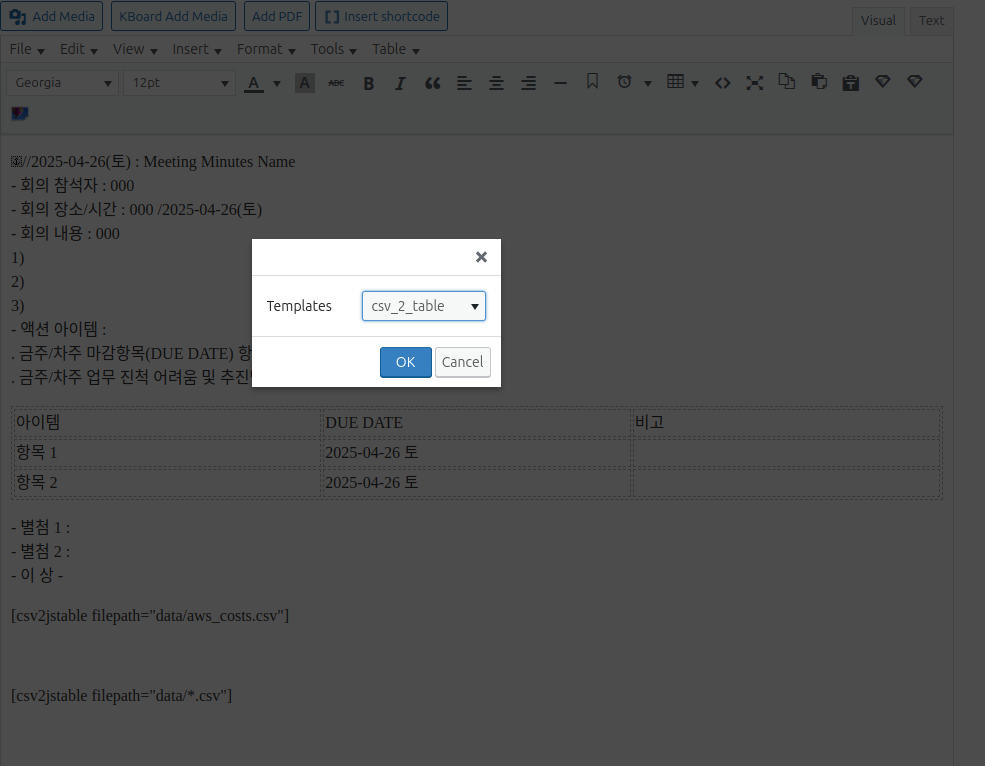Image resolution: width=985 pixels, height=766 pixels.
Task: Insert a horizontal line
Action: coord(560,83)
